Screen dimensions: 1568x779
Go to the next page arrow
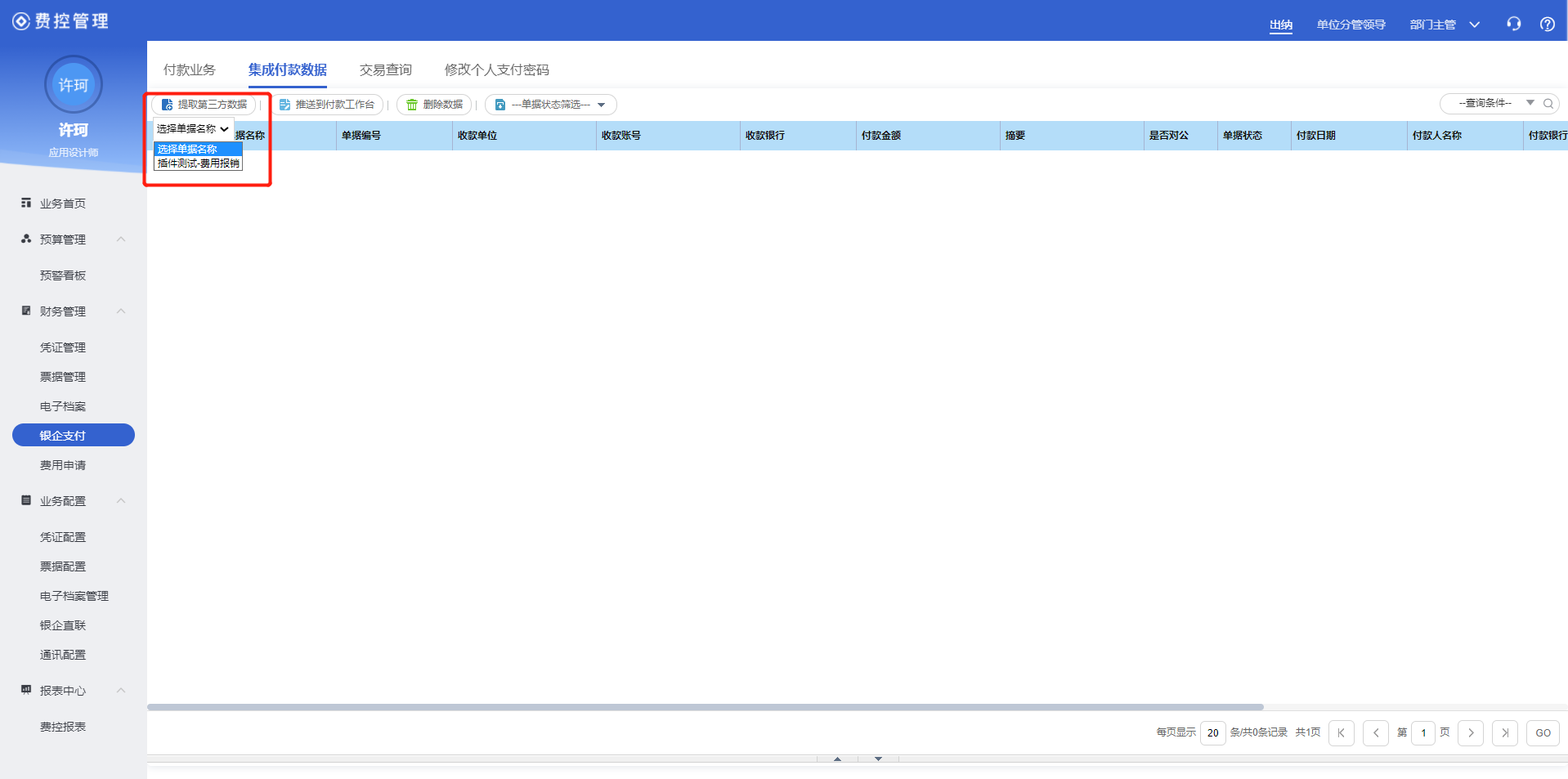tap(1471, 733)
